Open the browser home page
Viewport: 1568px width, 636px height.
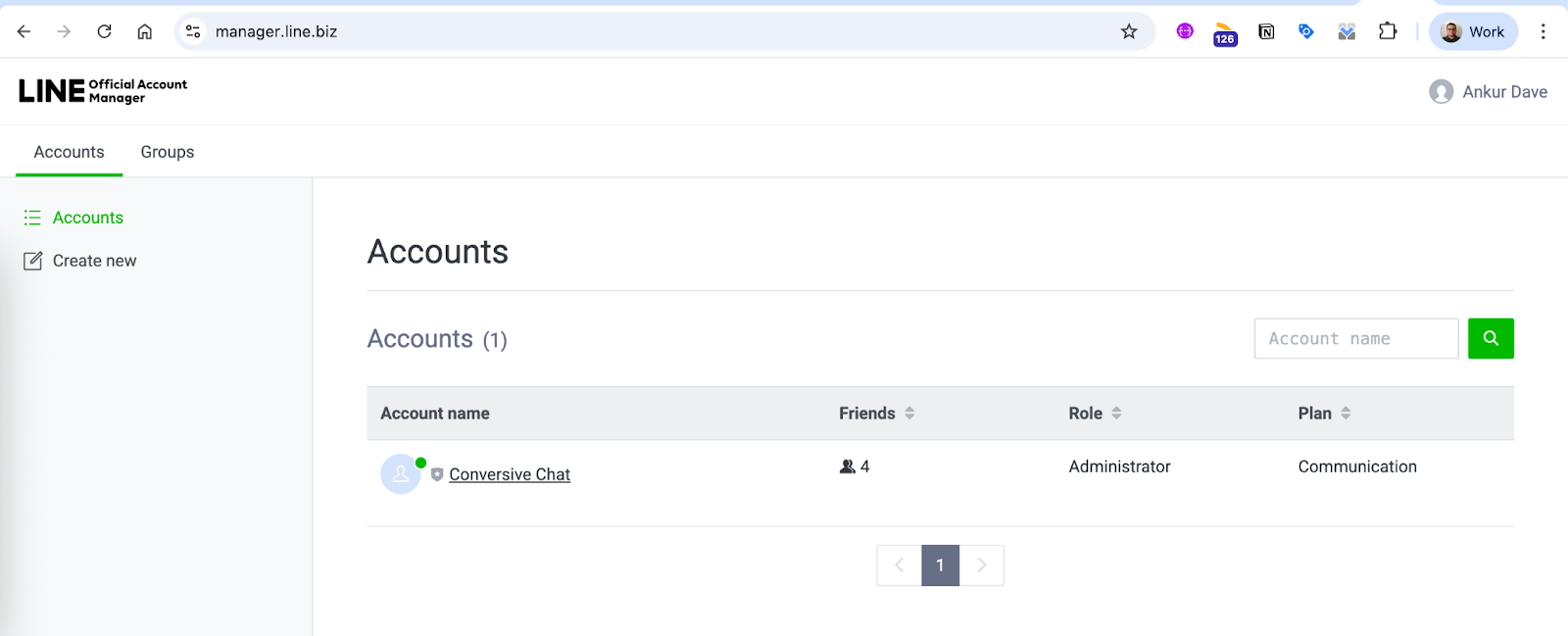coord(144,31)
